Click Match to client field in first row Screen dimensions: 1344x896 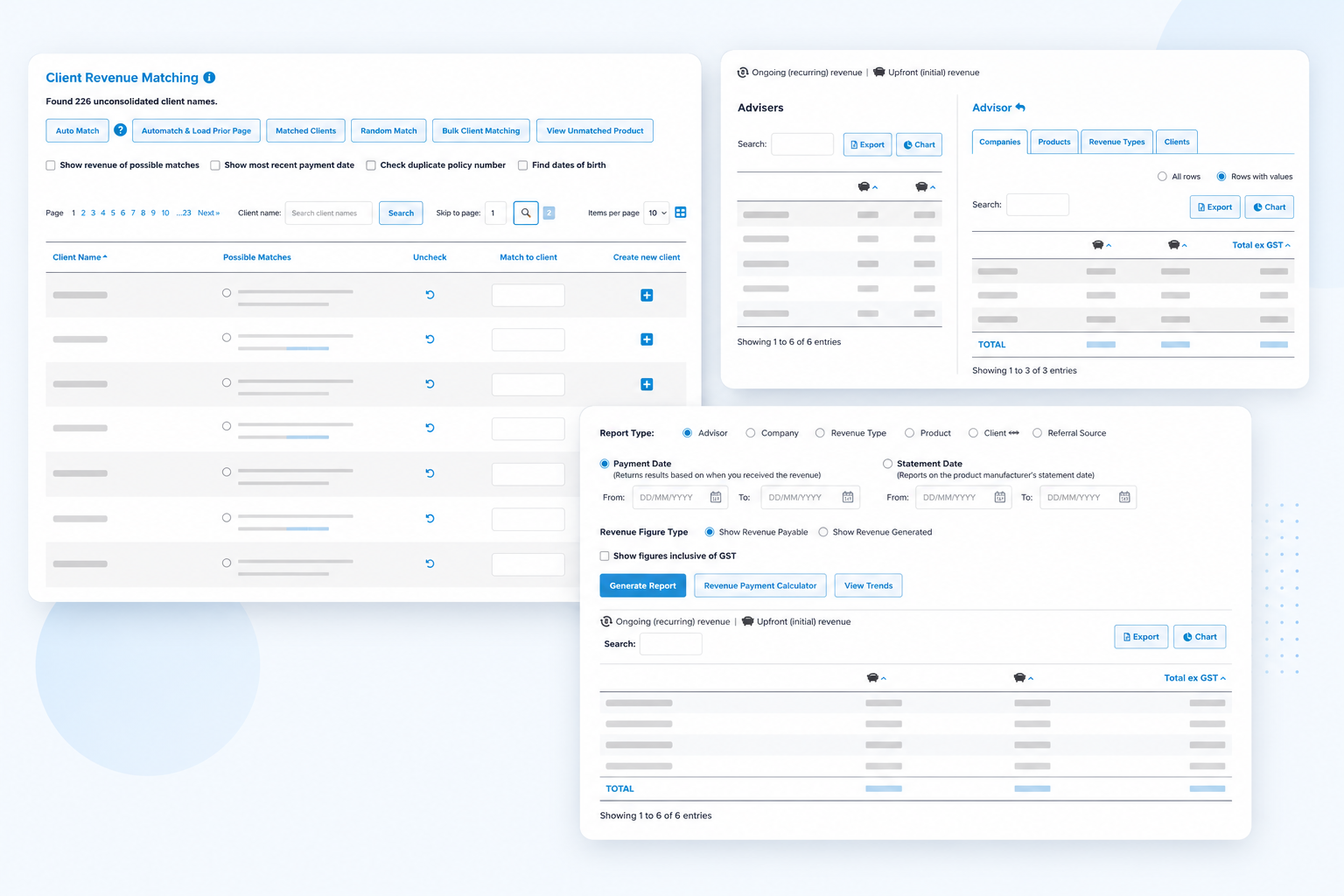coord(528,295)
